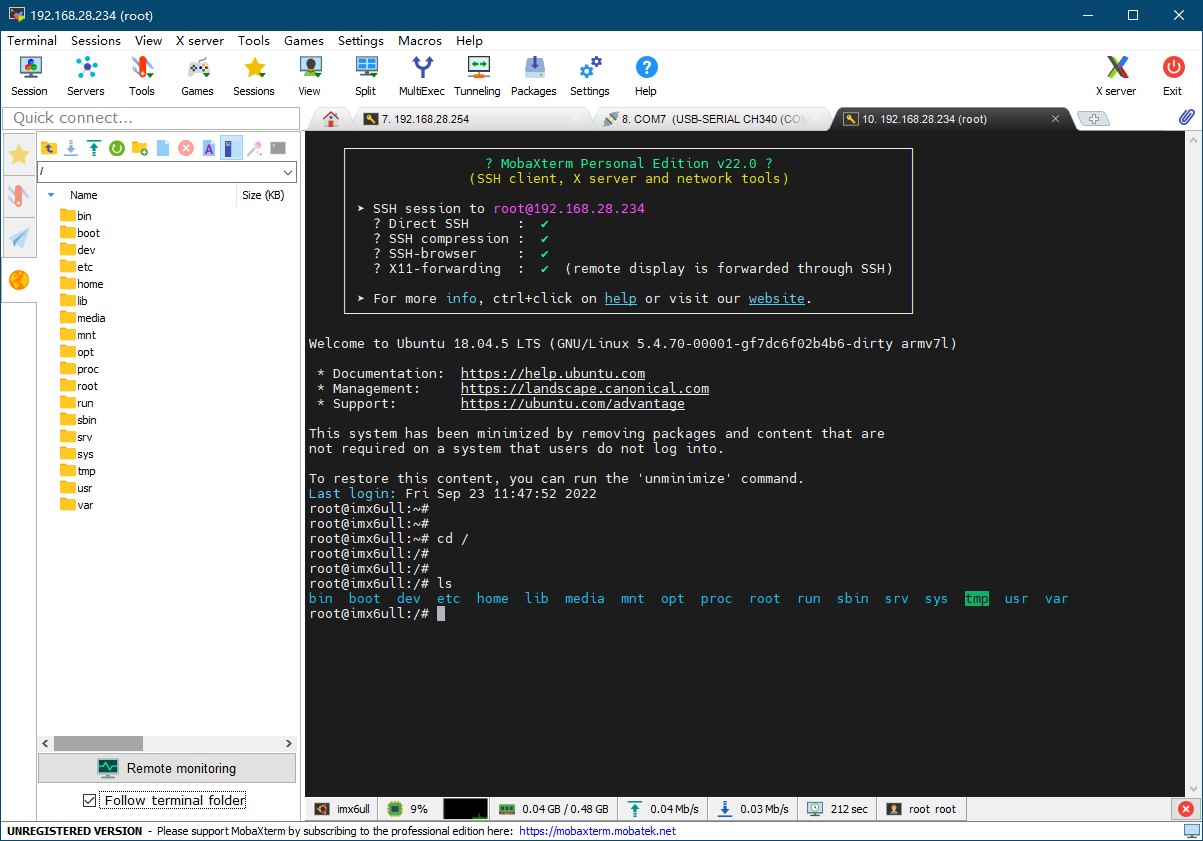Expand the remote path dropdown
The image size is (1203, 841).
pyautogui.click(x=288, y=172)
